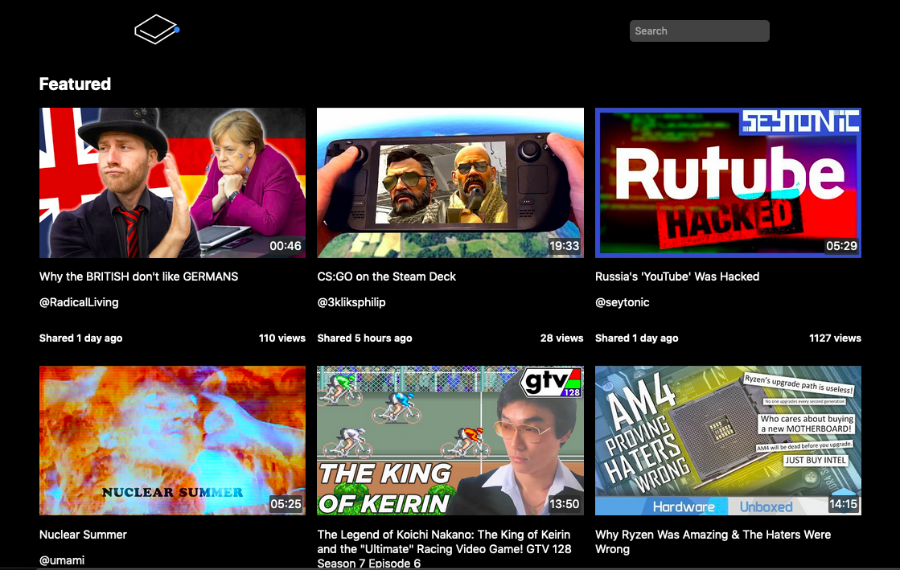Click title 'Russia's 'YouTube' Was Hacked'
Screen dimensions: 900x570
(x=677, y=277)
